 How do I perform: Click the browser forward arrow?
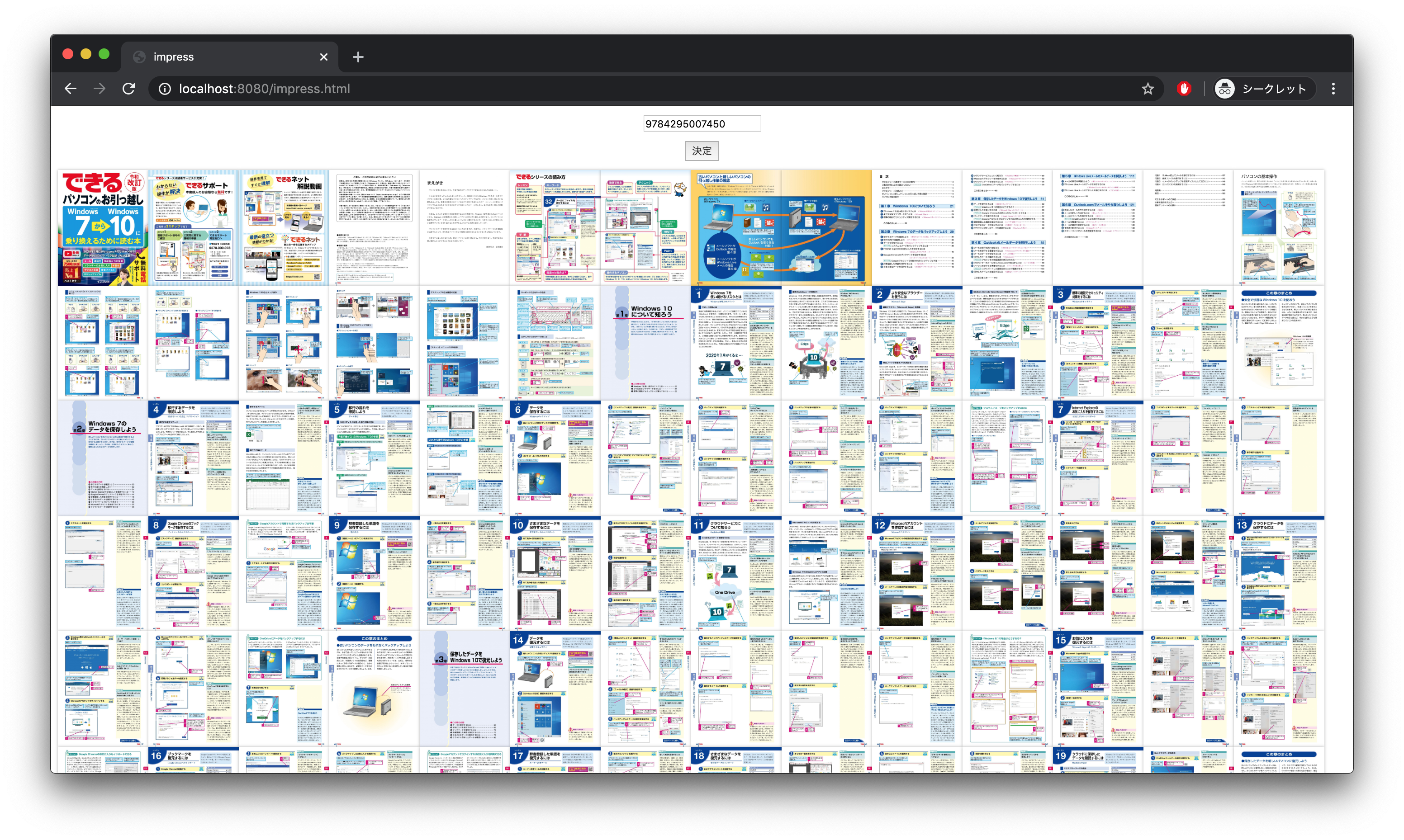tap(100, 89)
